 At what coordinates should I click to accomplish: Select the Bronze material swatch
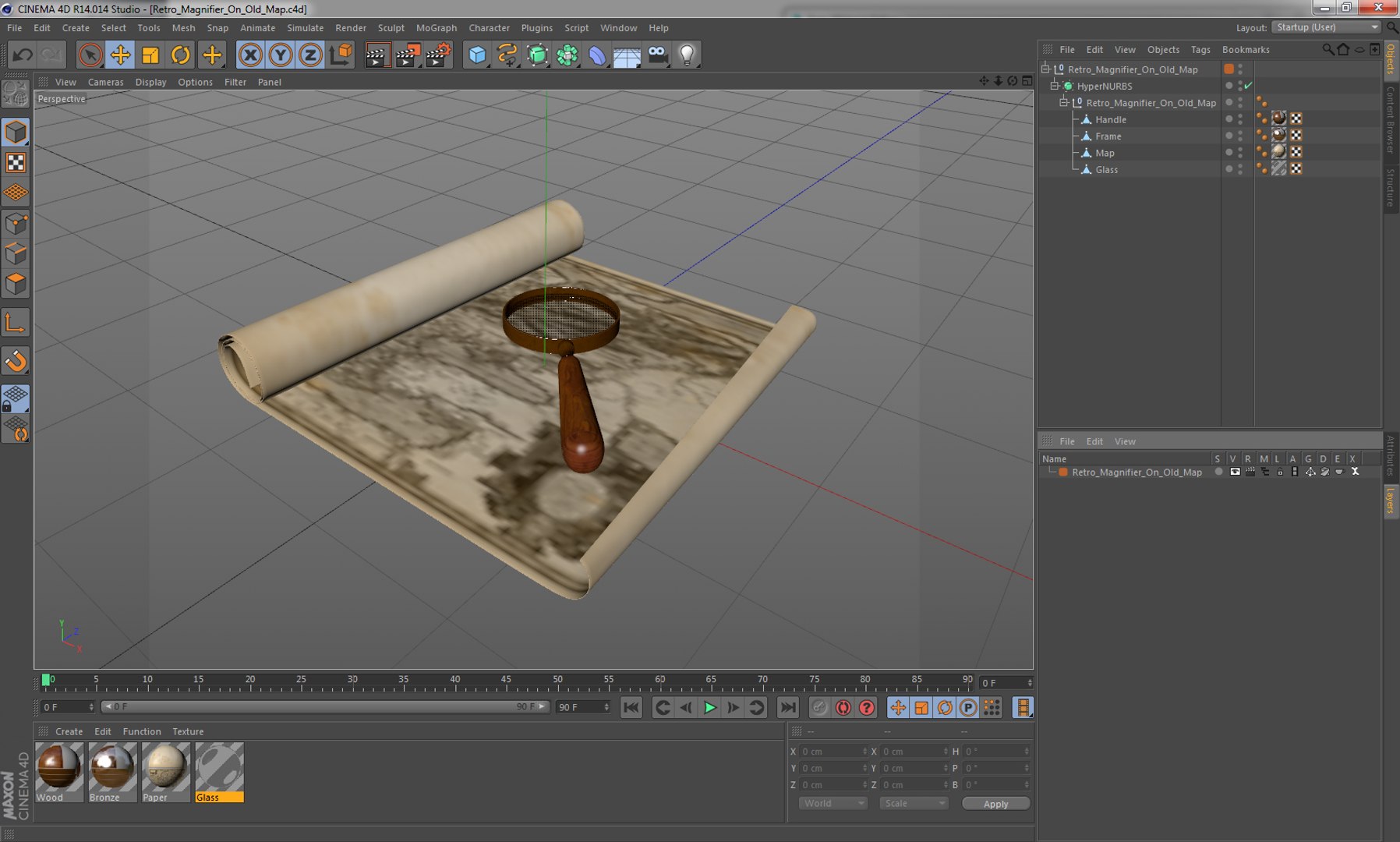pos(112,767)
